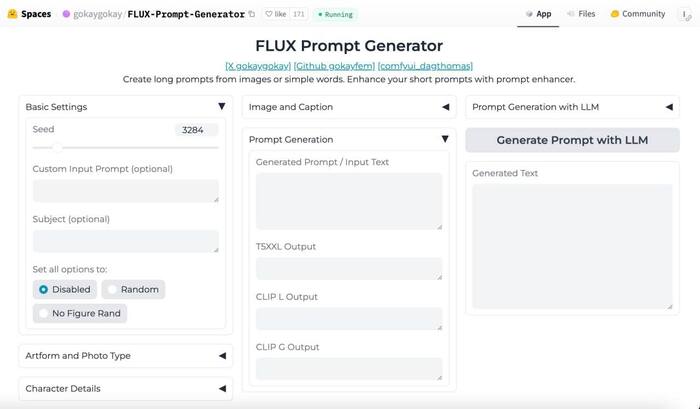700x409 pixels.
Task: Click the Custom Input Prompt text field
Action: pos(125,191)
